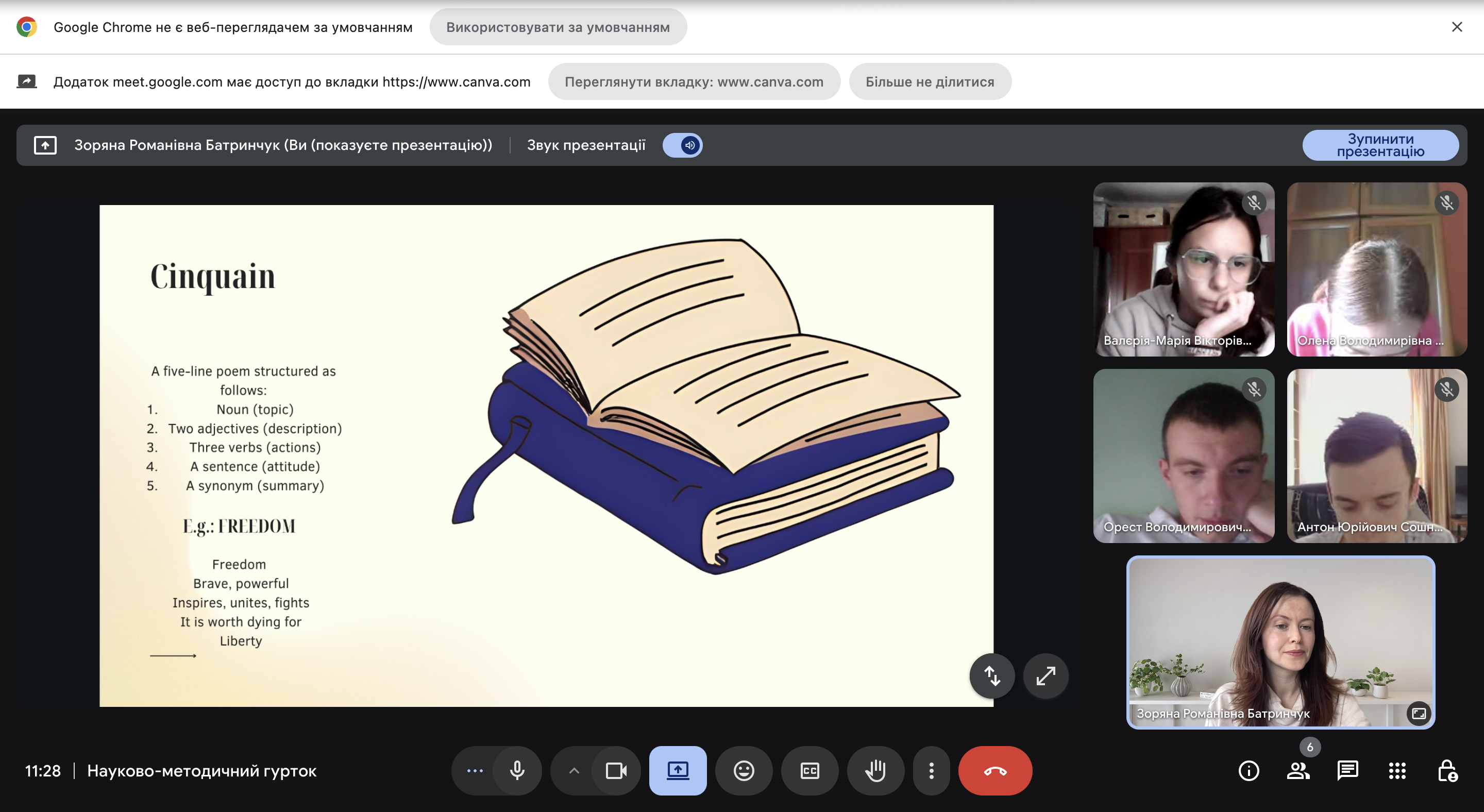This screenshot has width=1484, height=812.
Task: Mute the microphone in the bottom toolbar
Action: tap(517, 771)
